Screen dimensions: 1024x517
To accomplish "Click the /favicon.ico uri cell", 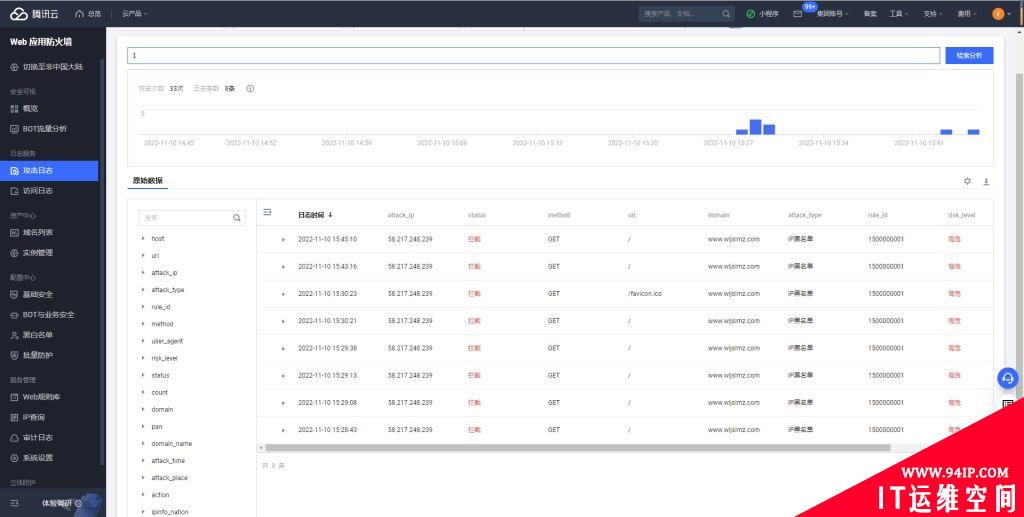I will 645,294.
